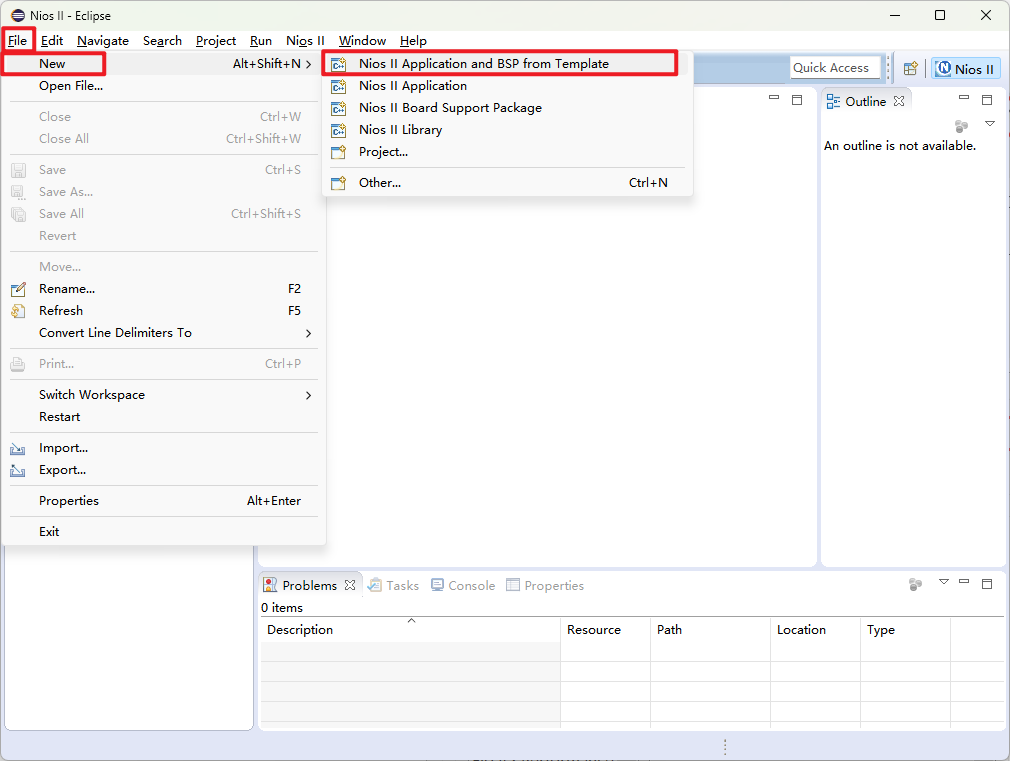Image resolution: width=1010 pixels, height=761 pixels.
Task: Open the Nios II menu
Action: tap(305, 41)
